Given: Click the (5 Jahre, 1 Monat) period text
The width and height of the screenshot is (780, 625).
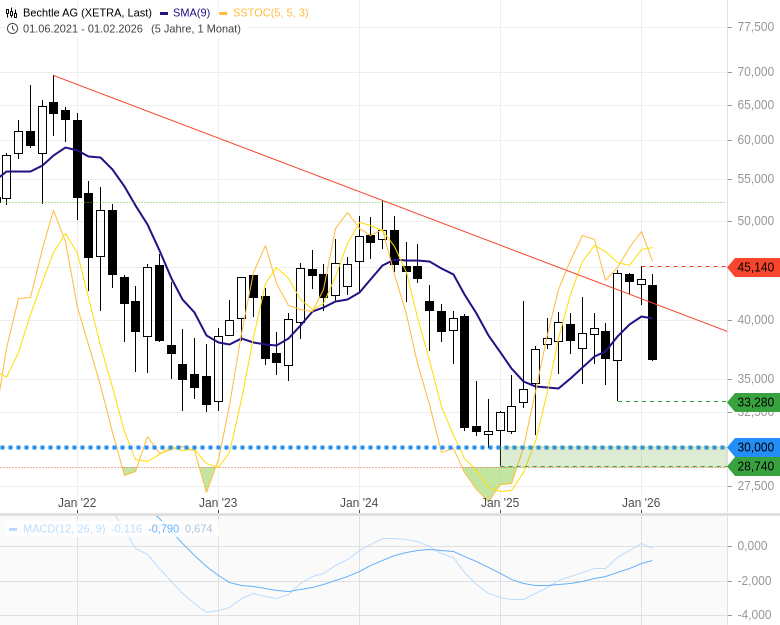Looking at the screenshot, I should click(x=196, y=28).
